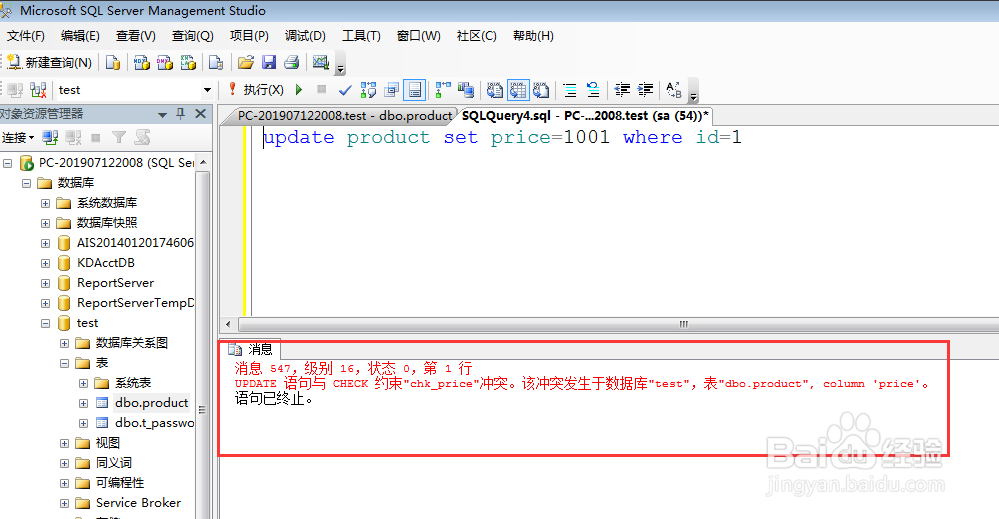The width and height of the screenshot is (999, 519).
Task: Select the Service Broker folder
Action: click(x=138, y=503)
